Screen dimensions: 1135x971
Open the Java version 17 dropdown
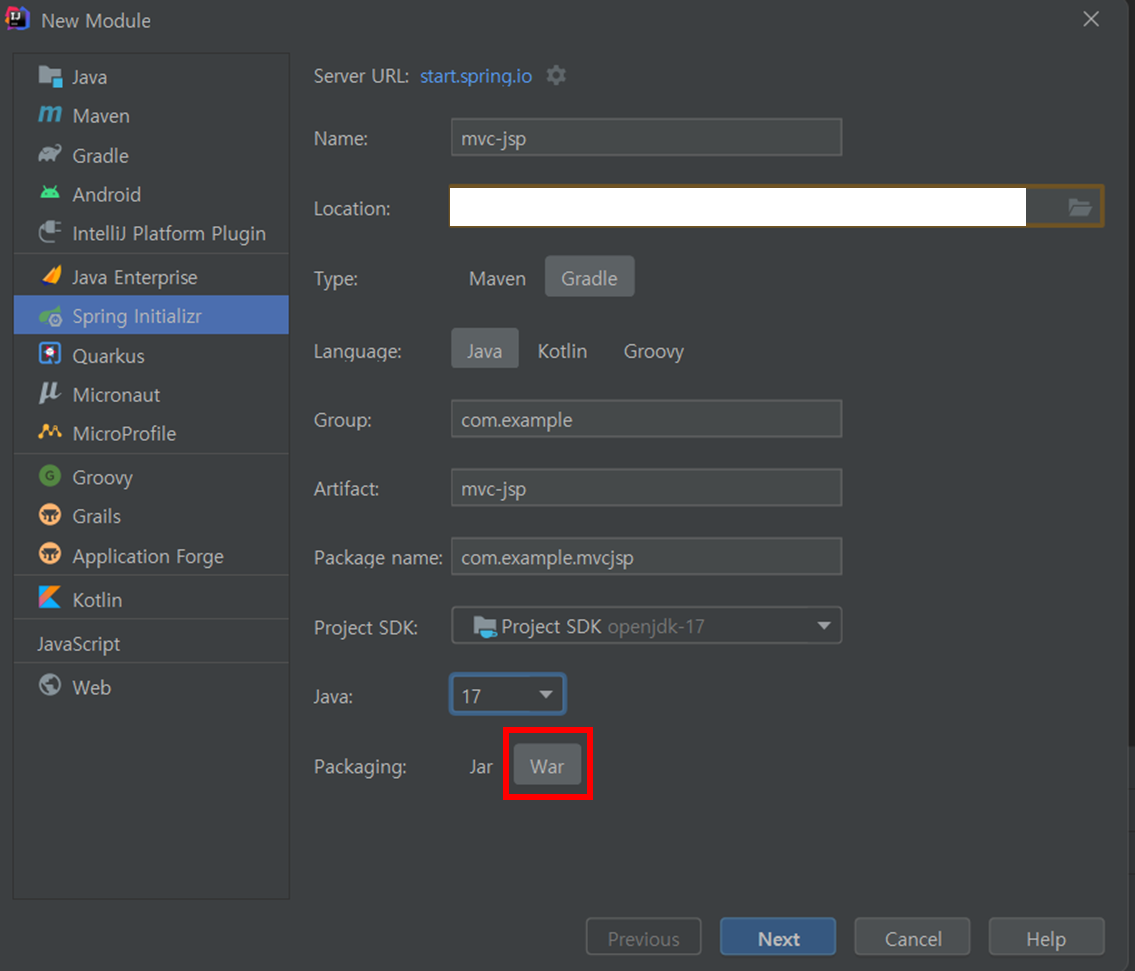507,695
